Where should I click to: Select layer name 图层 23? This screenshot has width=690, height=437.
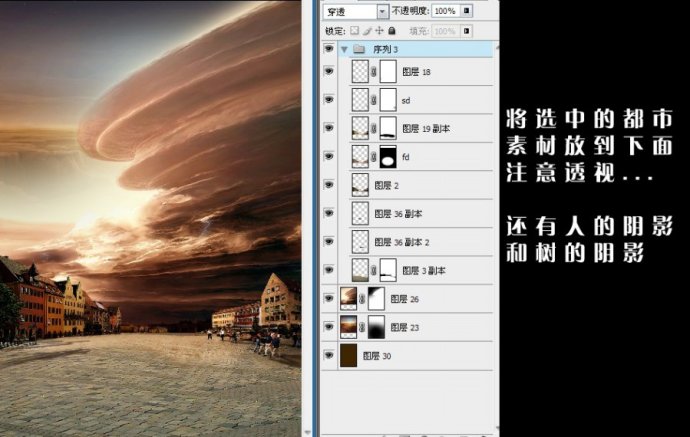pos(405,327)
